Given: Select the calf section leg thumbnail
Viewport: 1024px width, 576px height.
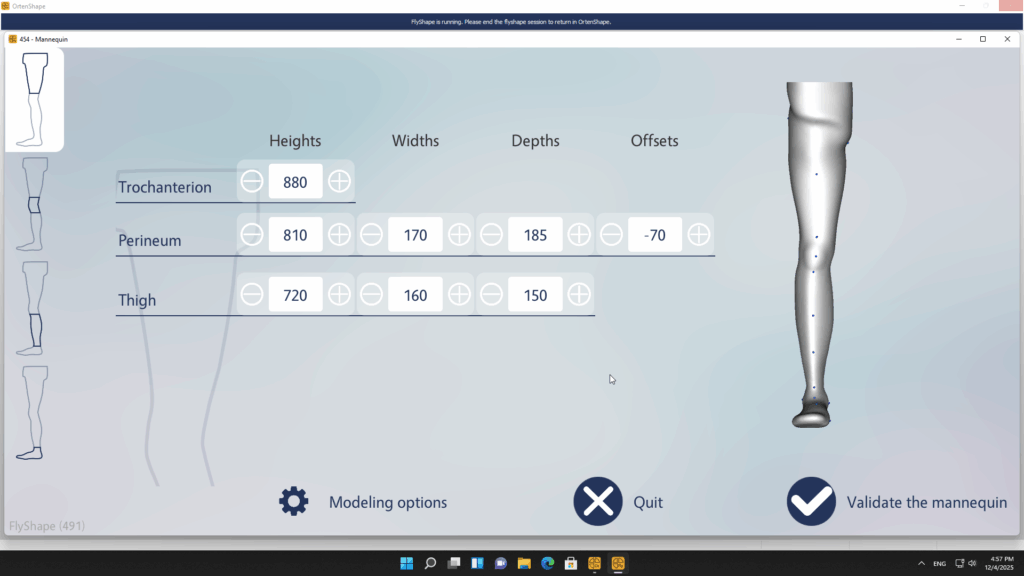Looking at the screenshot, I should pyautogui.click(x=34, y=308).
